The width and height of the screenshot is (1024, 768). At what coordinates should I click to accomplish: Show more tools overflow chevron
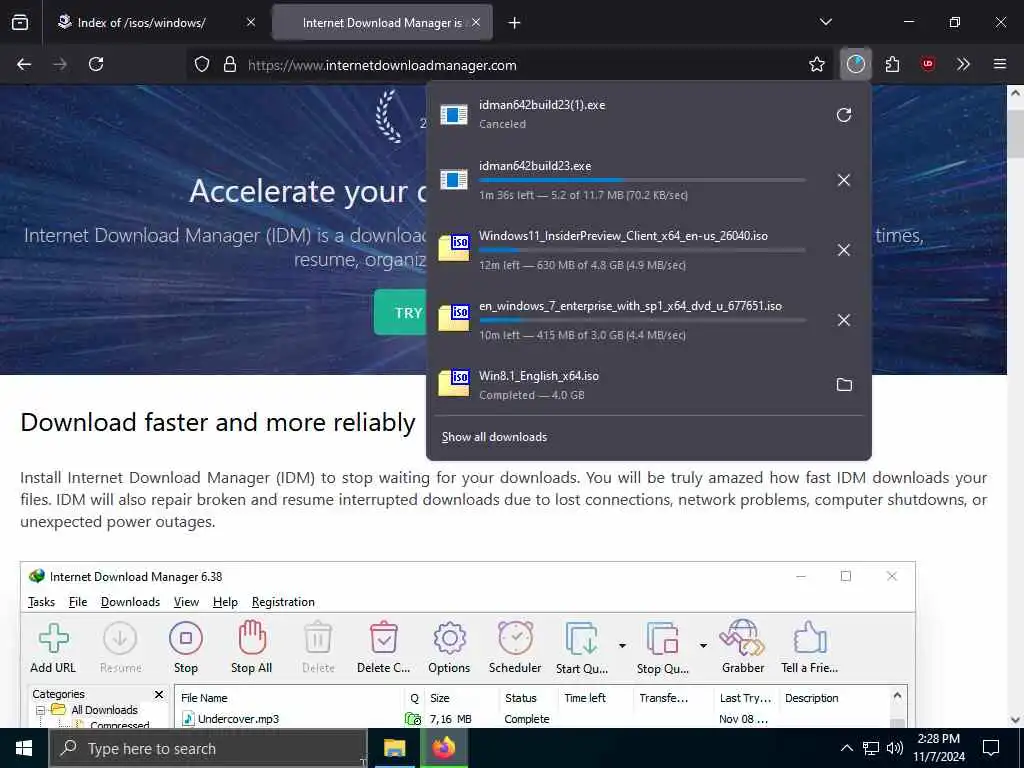963,64
